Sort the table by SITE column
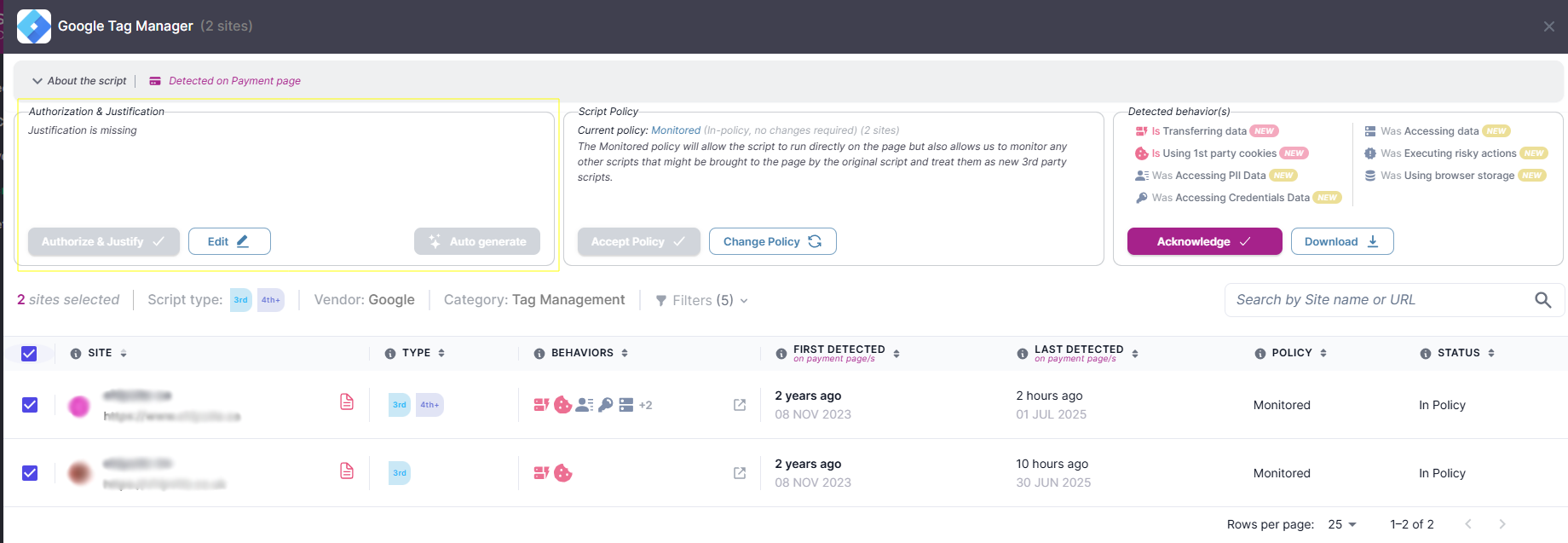Viewport: 1568px width, 543px height. [124, 353]
